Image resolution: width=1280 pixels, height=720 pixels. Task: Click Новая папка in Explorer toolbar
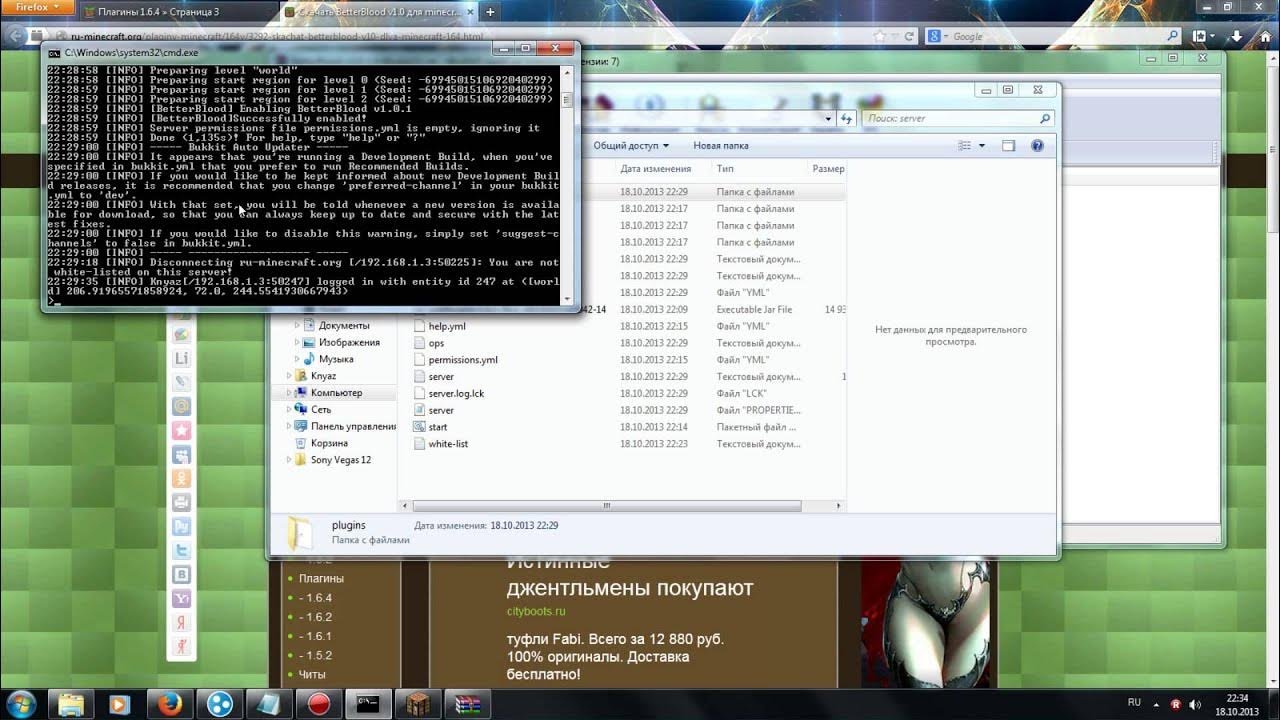click(x=721, y=146)
